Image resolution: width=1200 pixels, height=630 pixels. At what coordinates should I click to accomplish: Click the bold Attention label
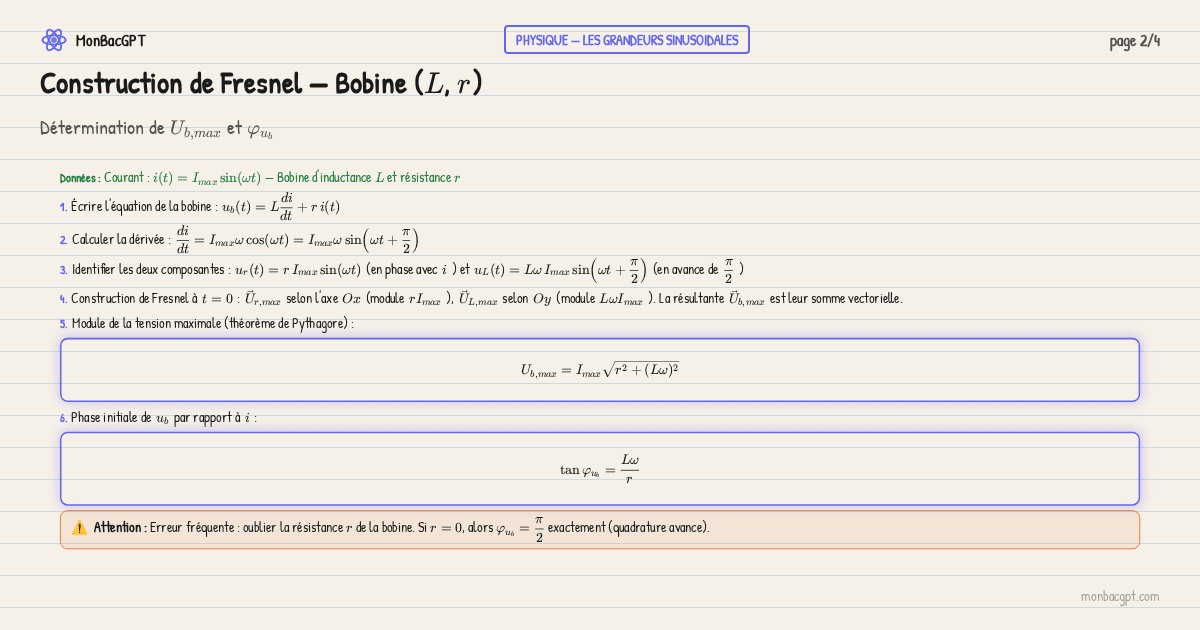pyautogui.click(x=120, y=527)
